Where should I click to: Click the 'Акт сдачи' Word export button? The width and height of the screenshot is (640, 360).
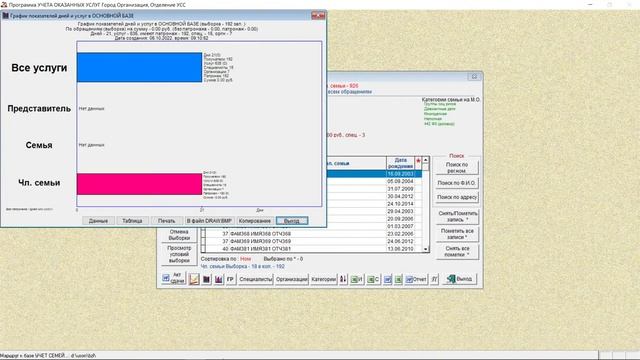point(173,279)
